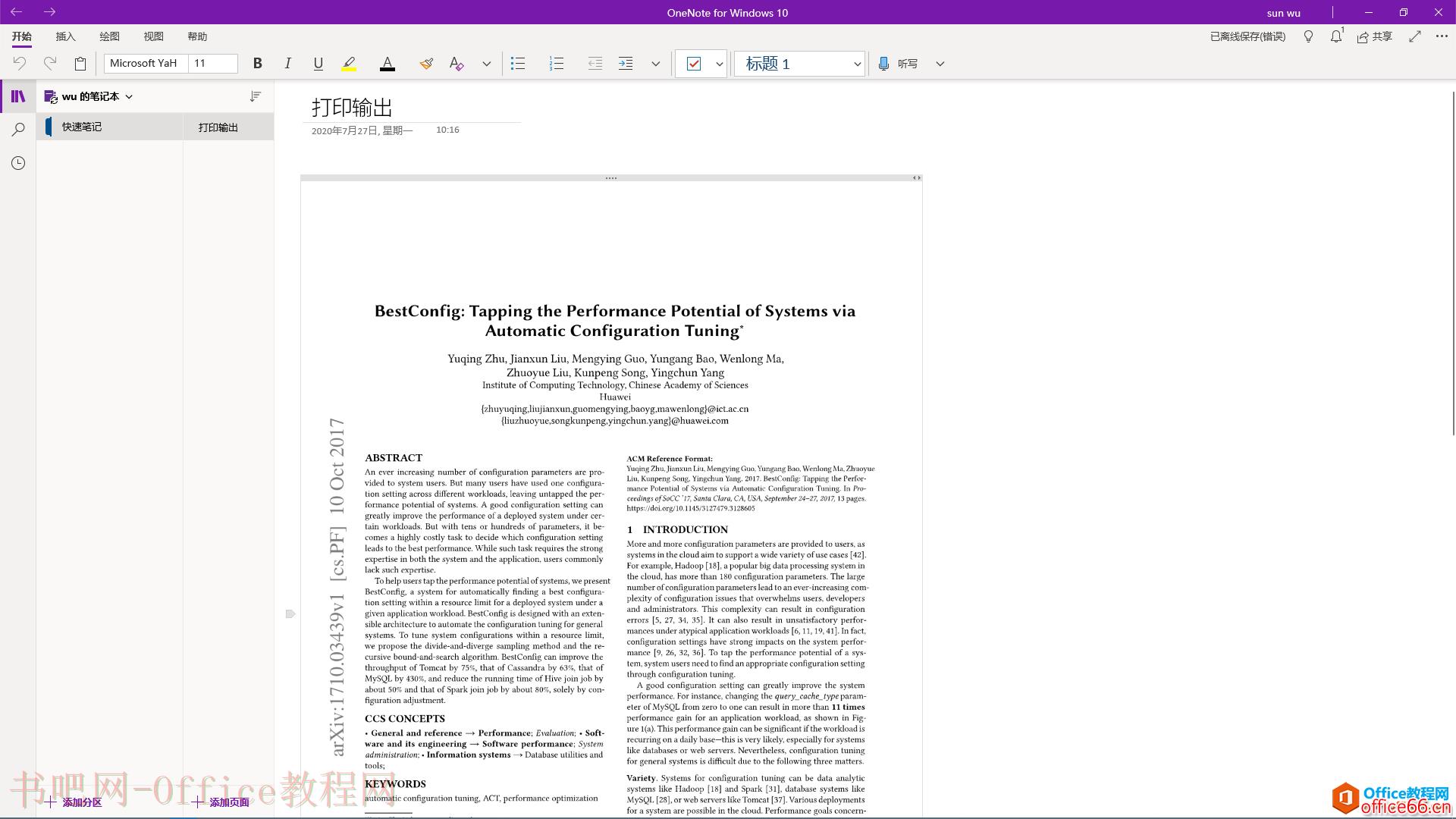The width and height of the screenshot is (1456, 819).
Task: Click the 已离线保存(错误) sync status
Action: pos(1247,36)
